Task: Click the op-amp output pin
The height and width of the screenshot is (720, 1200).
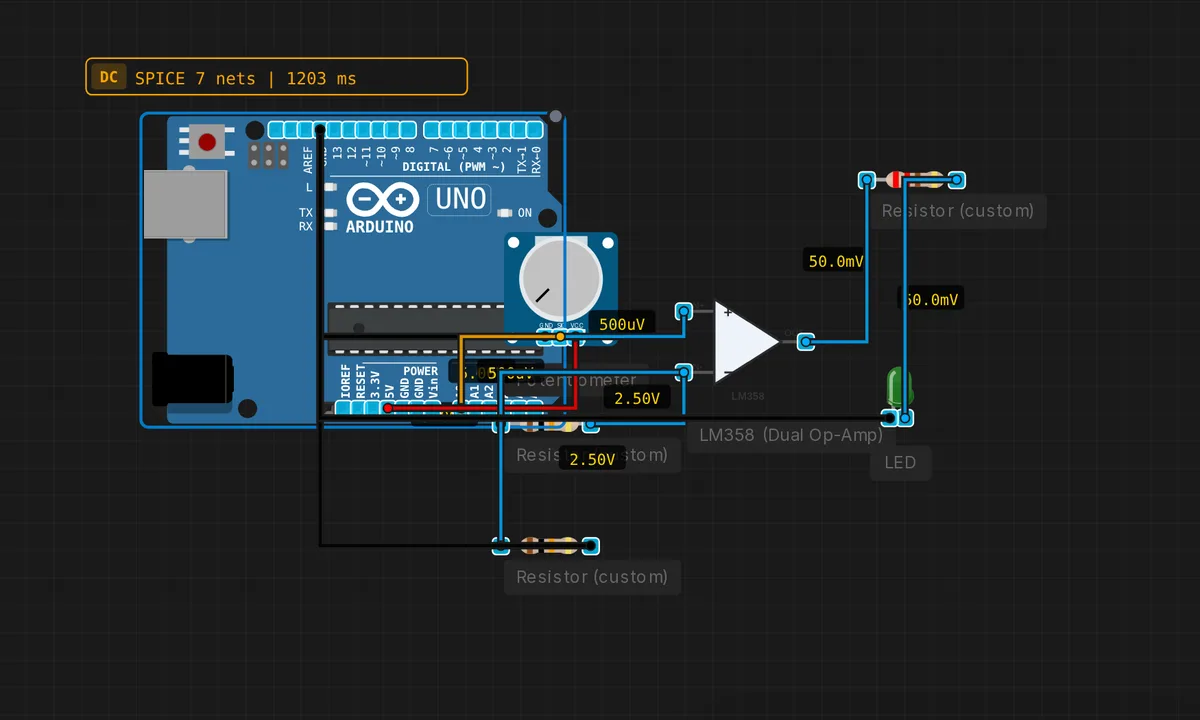Action: pos(806,342)
